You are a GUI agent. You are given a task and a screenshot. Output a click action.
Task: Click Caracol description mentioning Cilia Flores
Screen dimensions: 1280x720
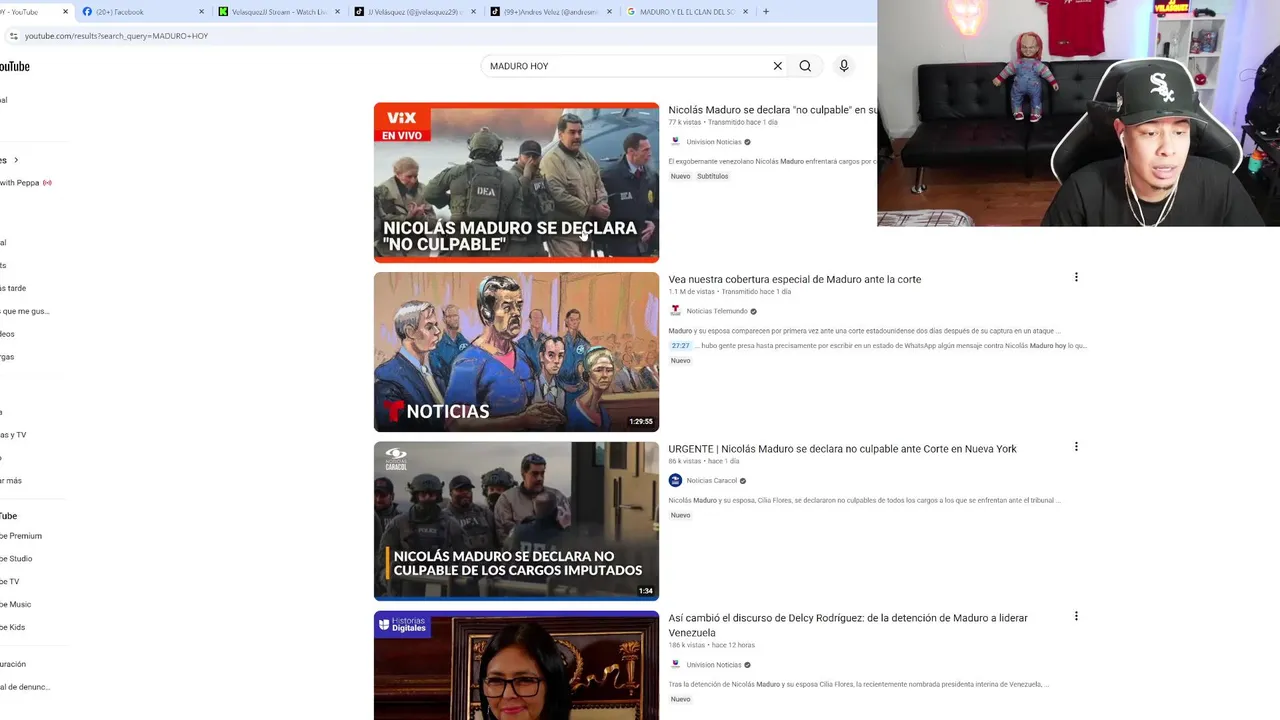(865, 500)
